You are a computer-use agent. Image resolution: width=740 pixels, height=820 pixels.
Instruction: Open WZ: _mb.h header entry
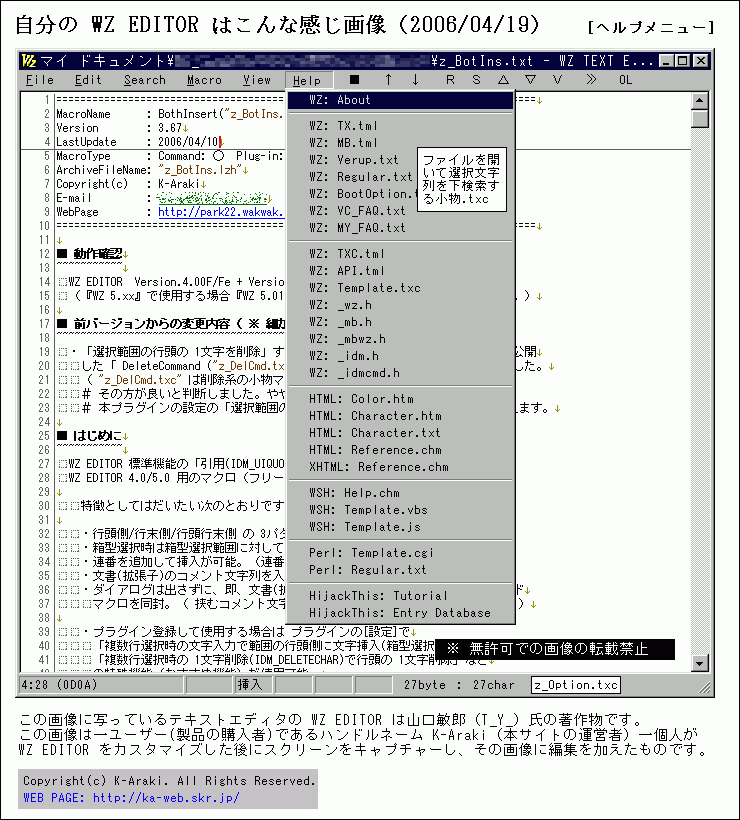(401, 322)
